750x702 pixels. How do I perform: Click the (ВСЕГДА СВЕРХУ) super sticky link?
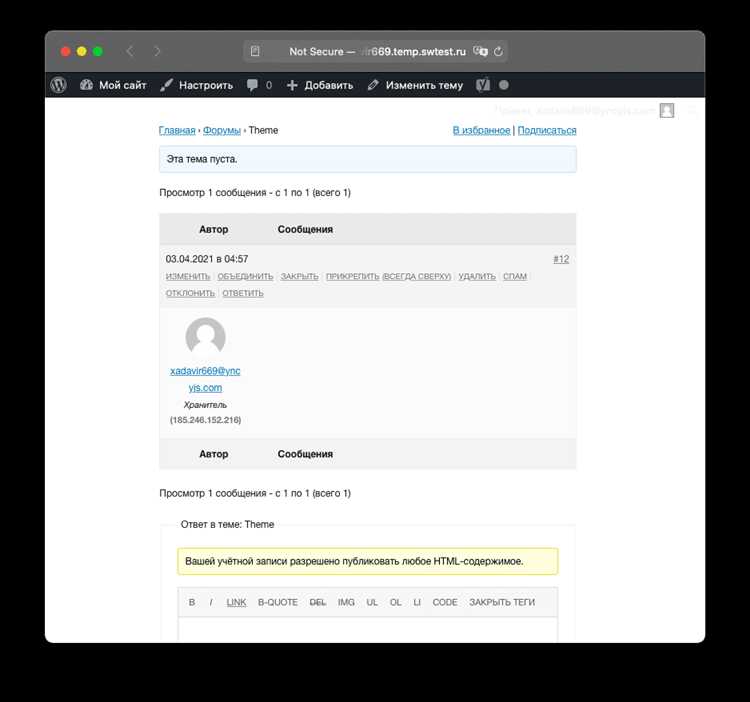[417, 276]
